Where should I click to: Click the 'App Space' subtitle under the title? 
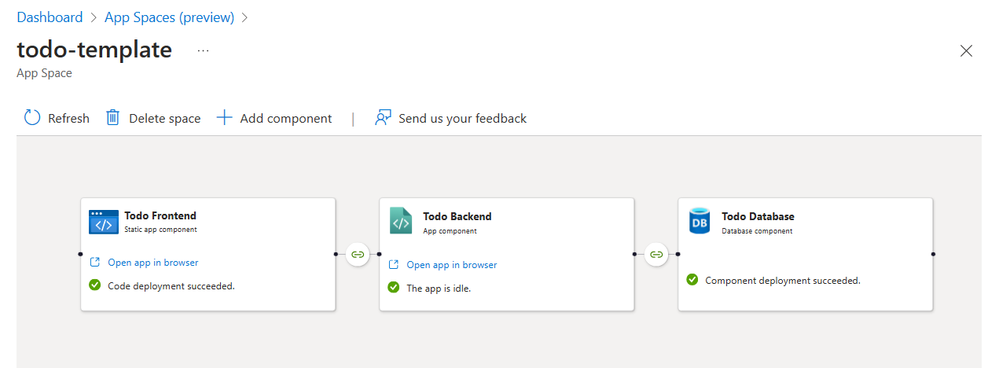click(45, 73)
